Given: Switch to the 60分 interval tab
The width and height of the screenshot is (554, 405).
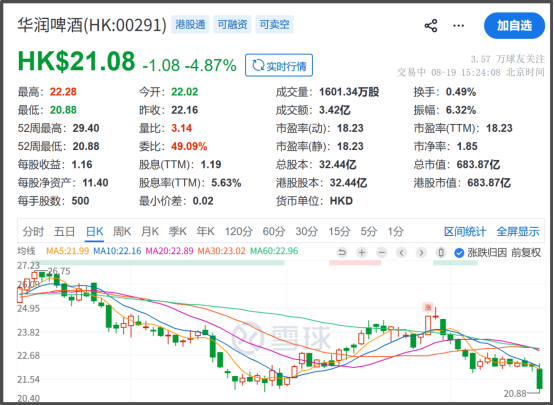Looking at the screenshot, I should 274,231.
